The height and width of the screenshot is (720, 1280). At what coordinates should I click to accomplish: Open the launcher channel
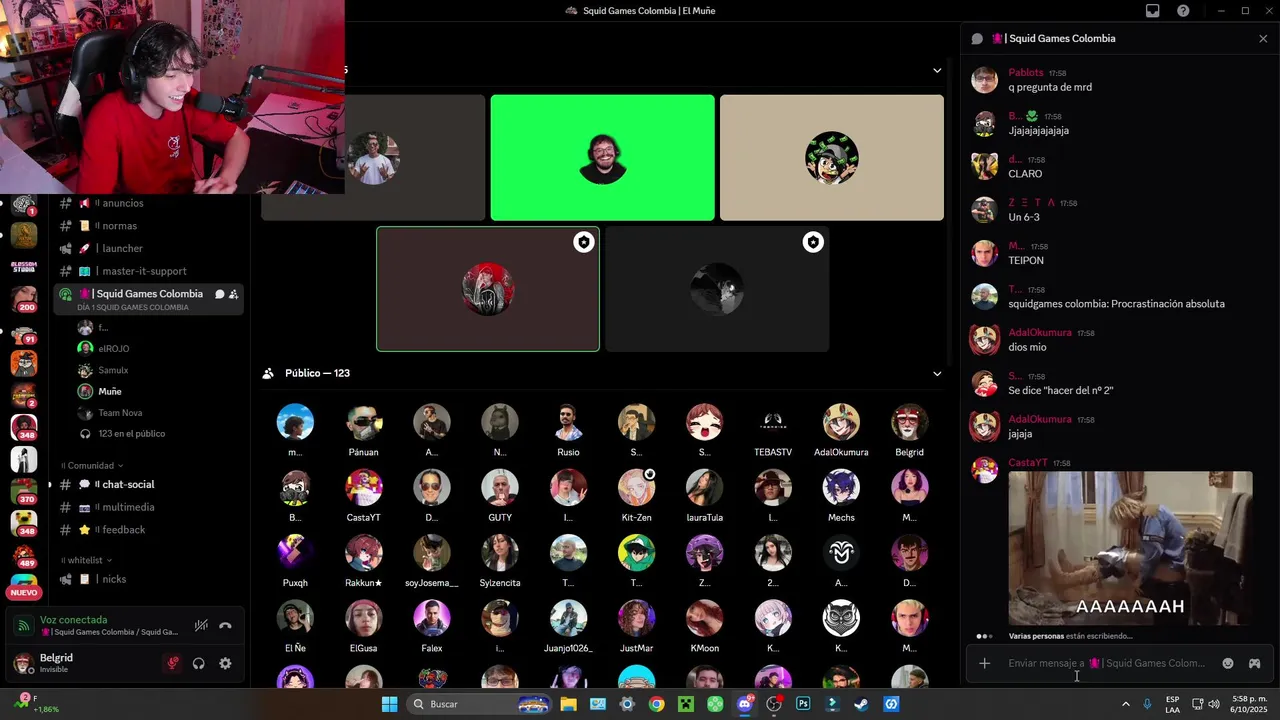pos(148,248)
